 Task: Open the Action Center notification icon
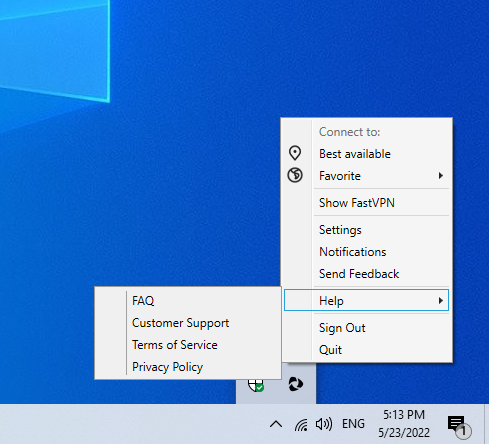click(x=459, y=426)
